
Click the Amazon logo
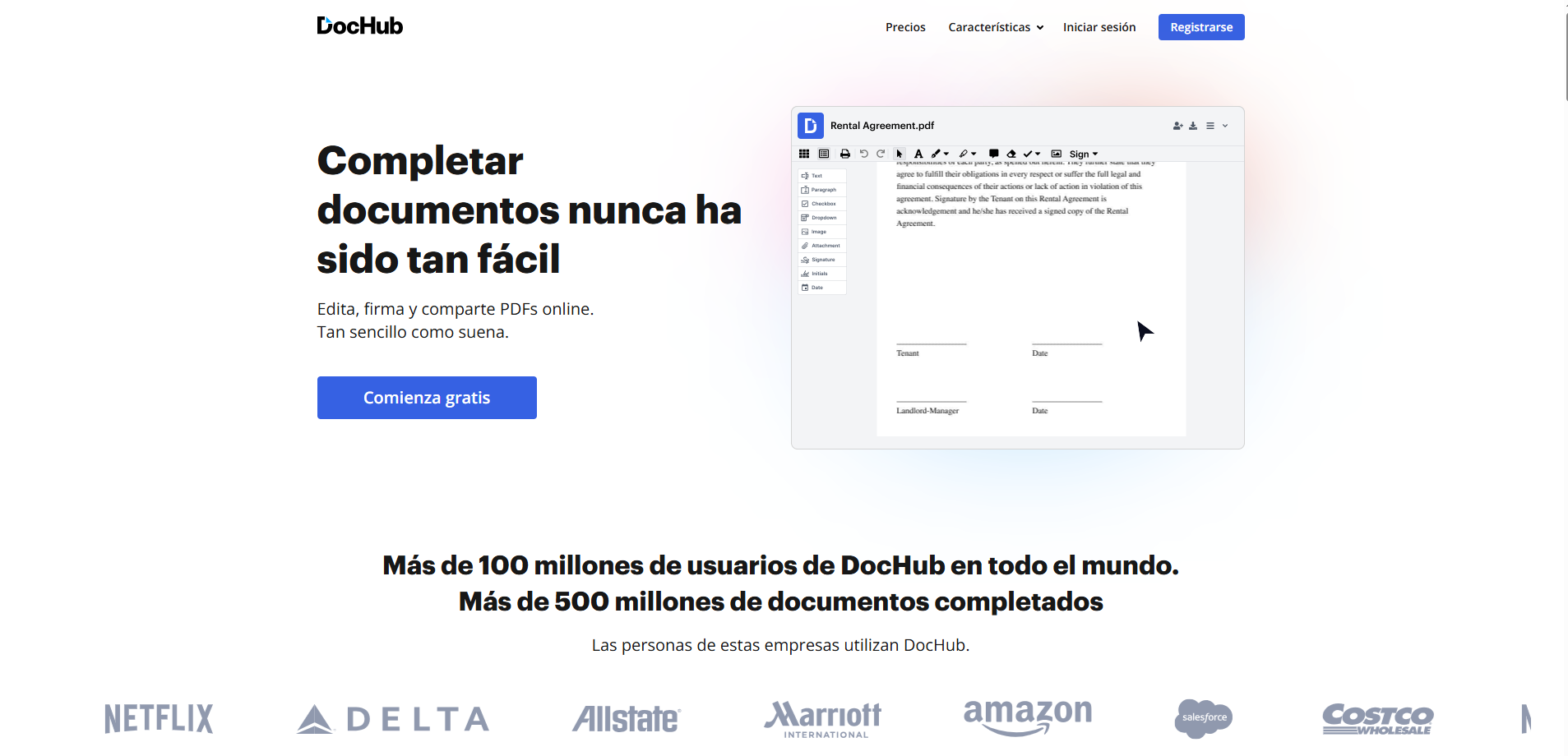(x=1028, y=717)
